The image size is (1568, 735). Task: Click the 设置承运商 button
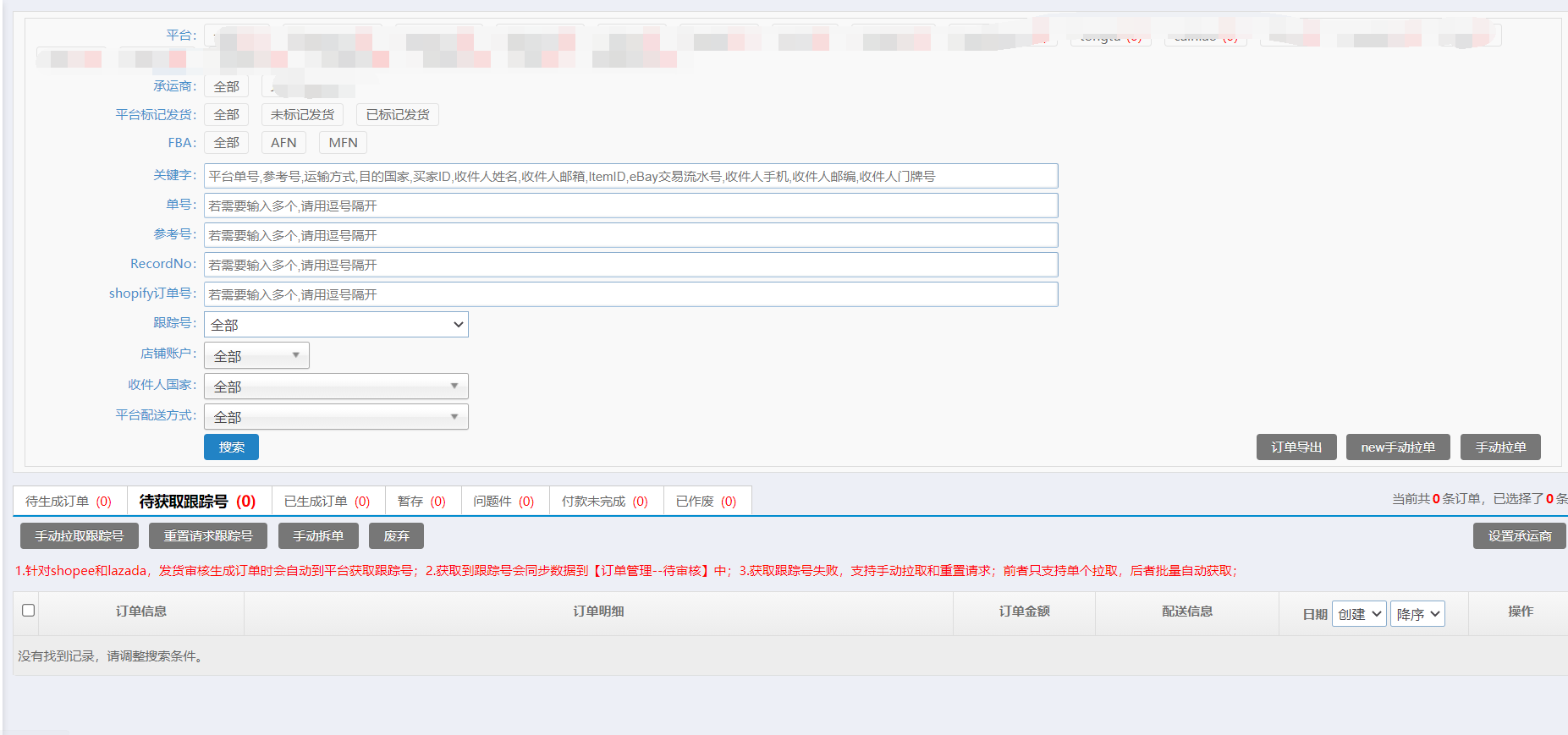(1519, 536)
